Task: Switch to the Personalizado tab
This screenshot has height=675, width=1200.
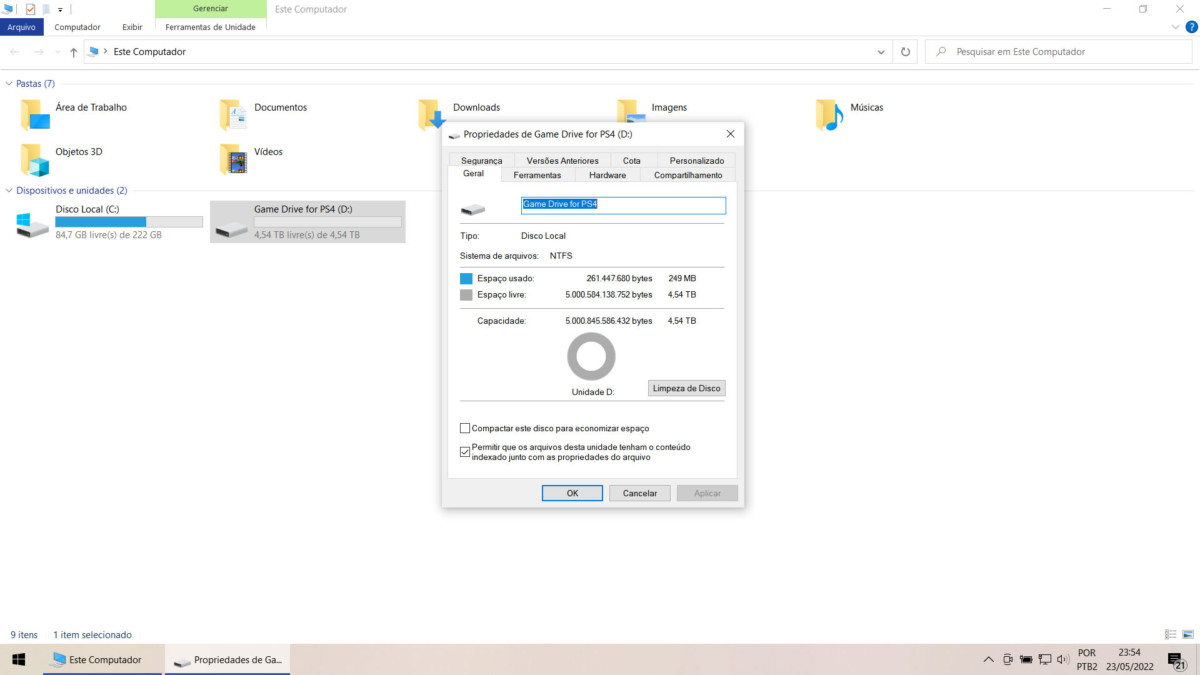Action: [x=697, y=160]
